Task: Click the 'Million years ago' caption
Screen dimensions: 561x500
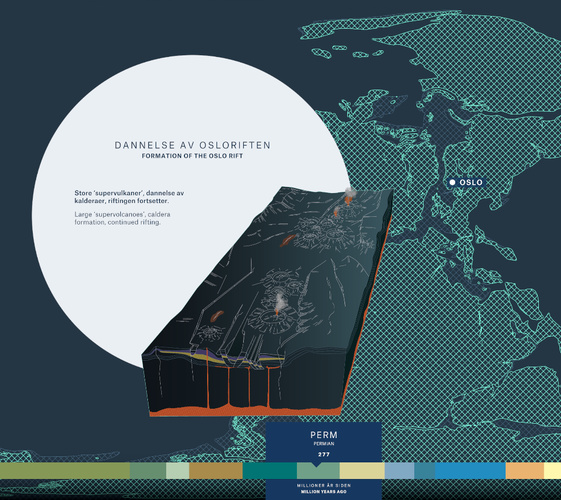Action: click(x=324, y=492)
